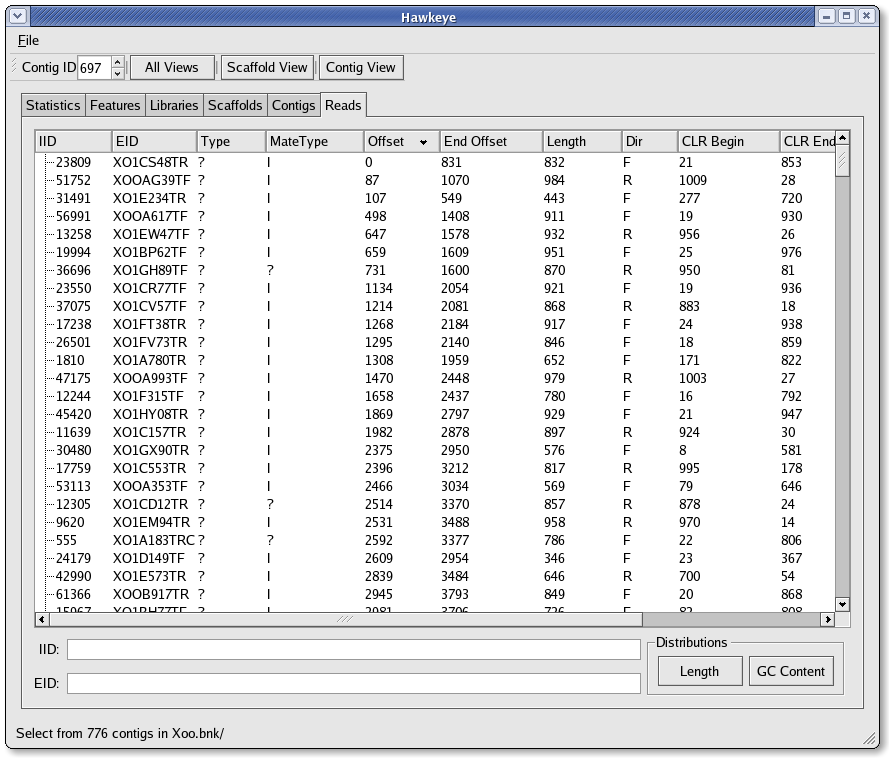Click into the IID search field
The image size is (889, 758).
[x=353, y=650]
